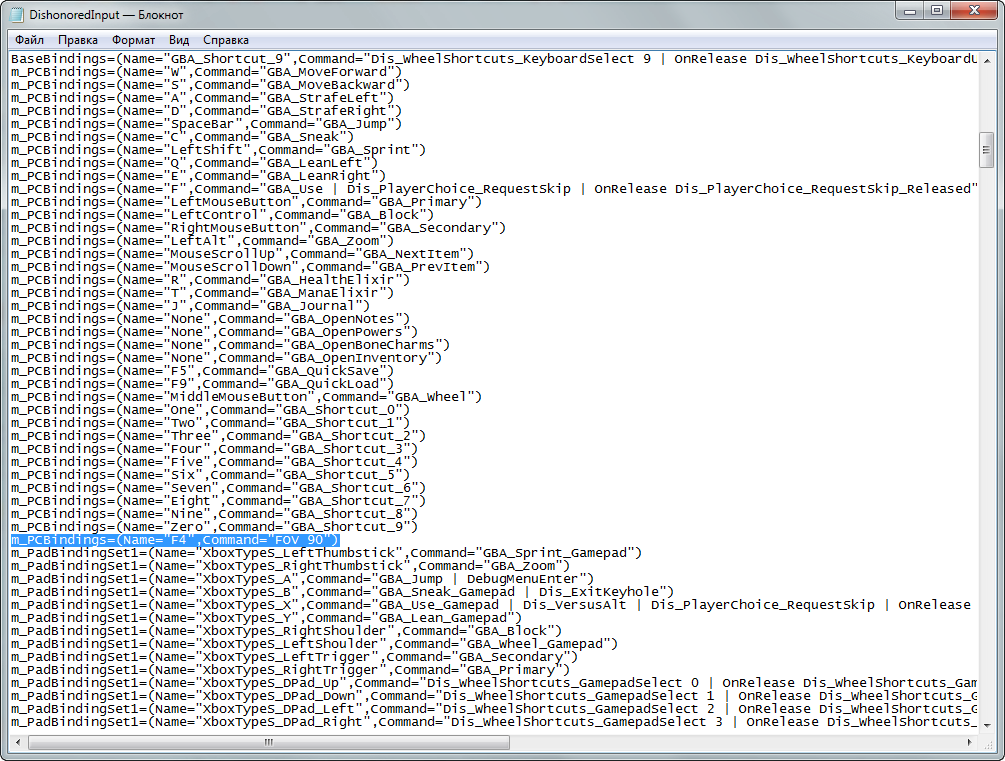Click the XboxTypeS_LeftShoulder GBA_Wheel_Gamepad line

[314, 643]
